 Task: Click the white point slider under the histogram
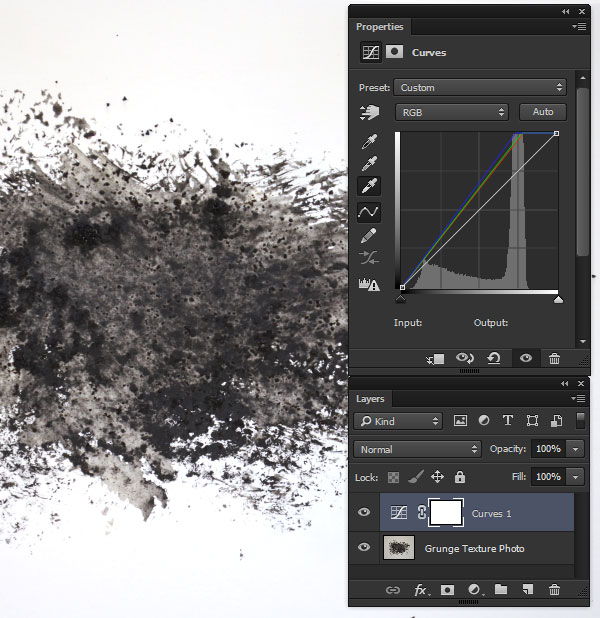coord(558,298)
